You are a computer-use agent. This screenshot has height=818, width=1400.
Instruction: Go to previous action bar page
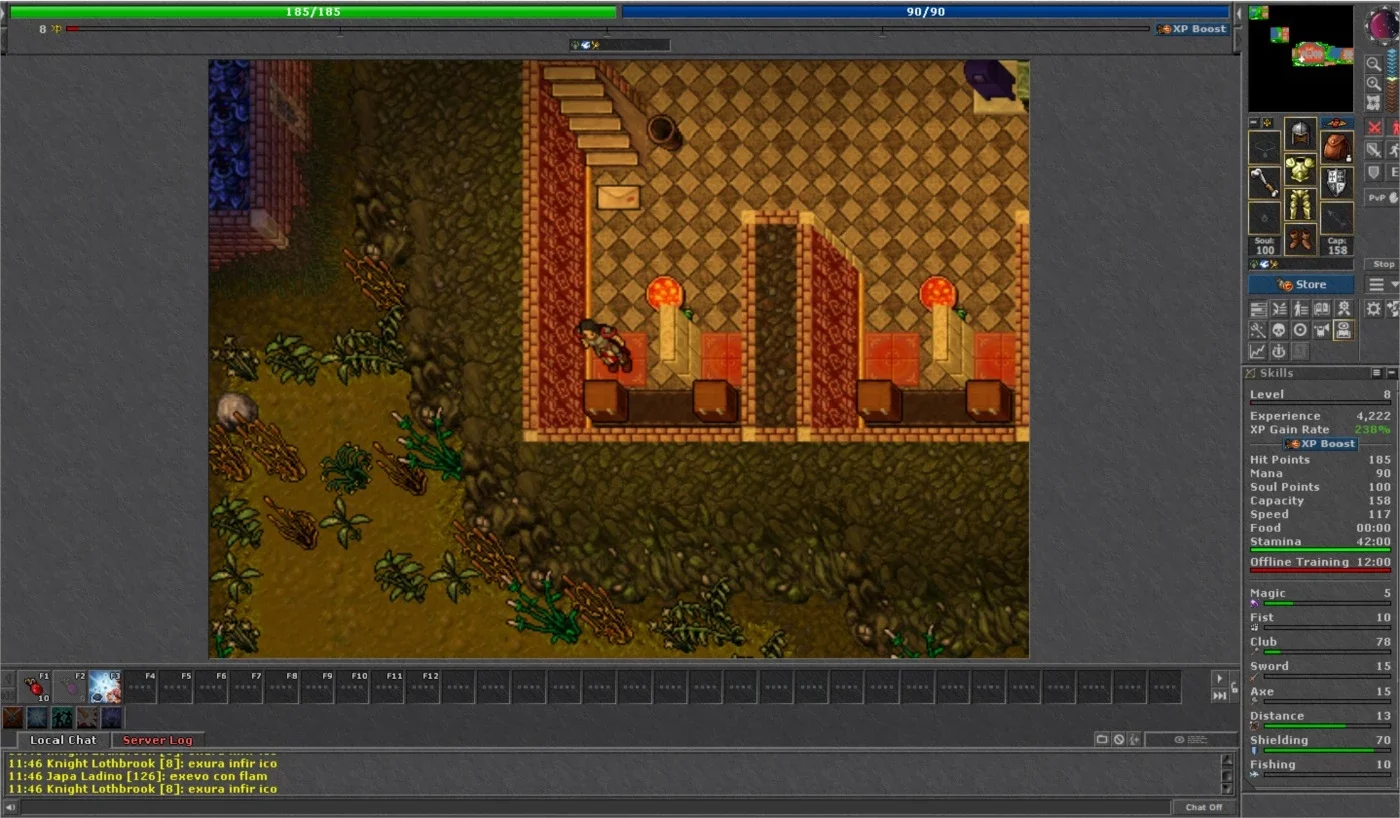click(x=8, y=678)
